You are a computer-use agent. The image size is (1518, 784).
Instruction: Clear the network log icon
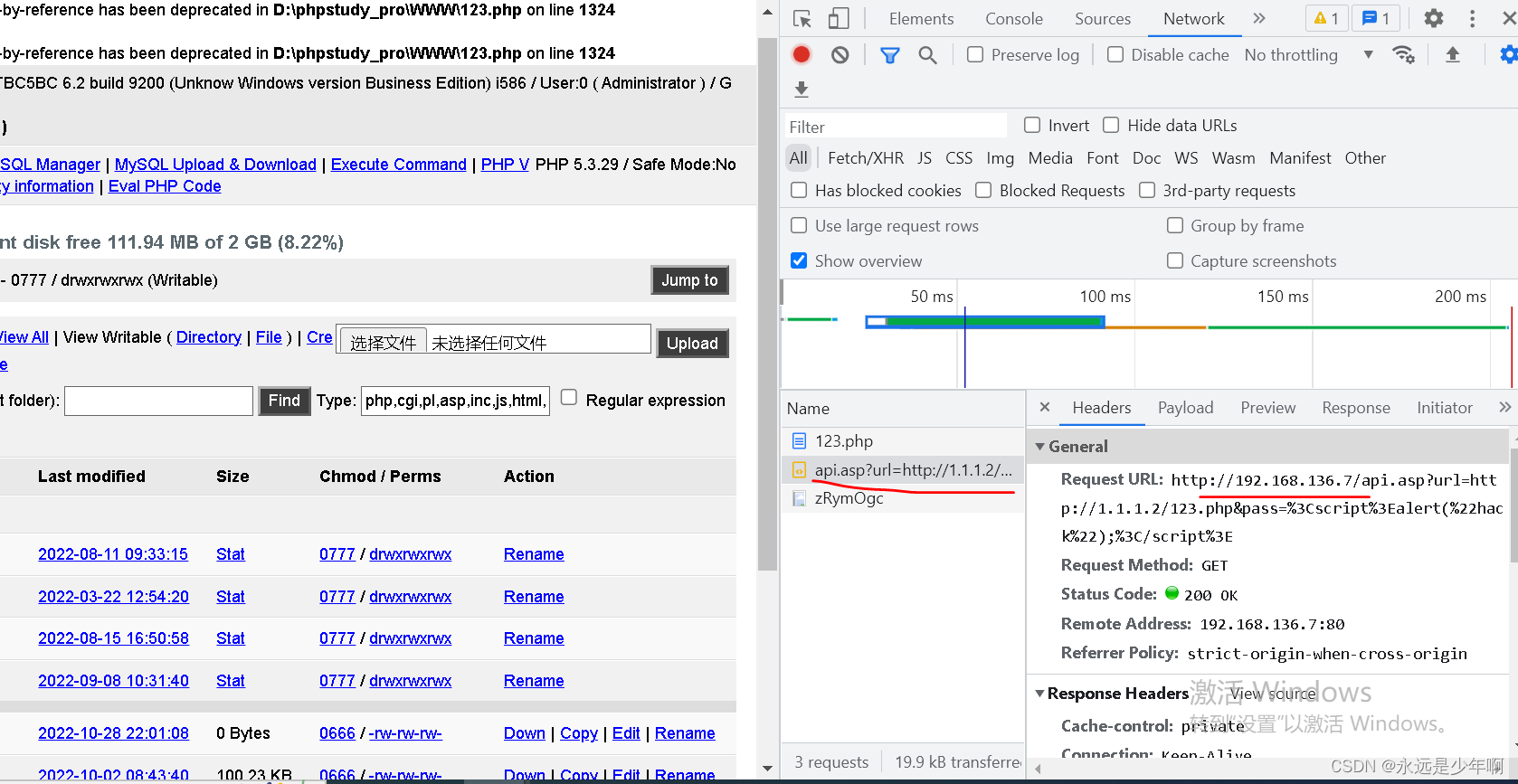(x=840, y=55)
